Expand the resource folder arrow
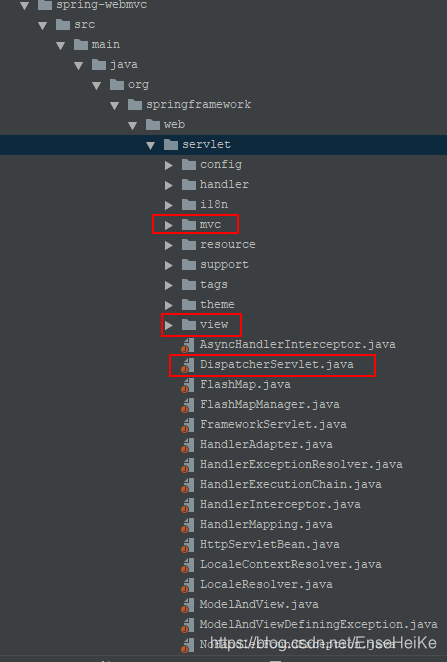Image resolution: width=447 pixels, height=662 pixels. (x=169, y=245)
